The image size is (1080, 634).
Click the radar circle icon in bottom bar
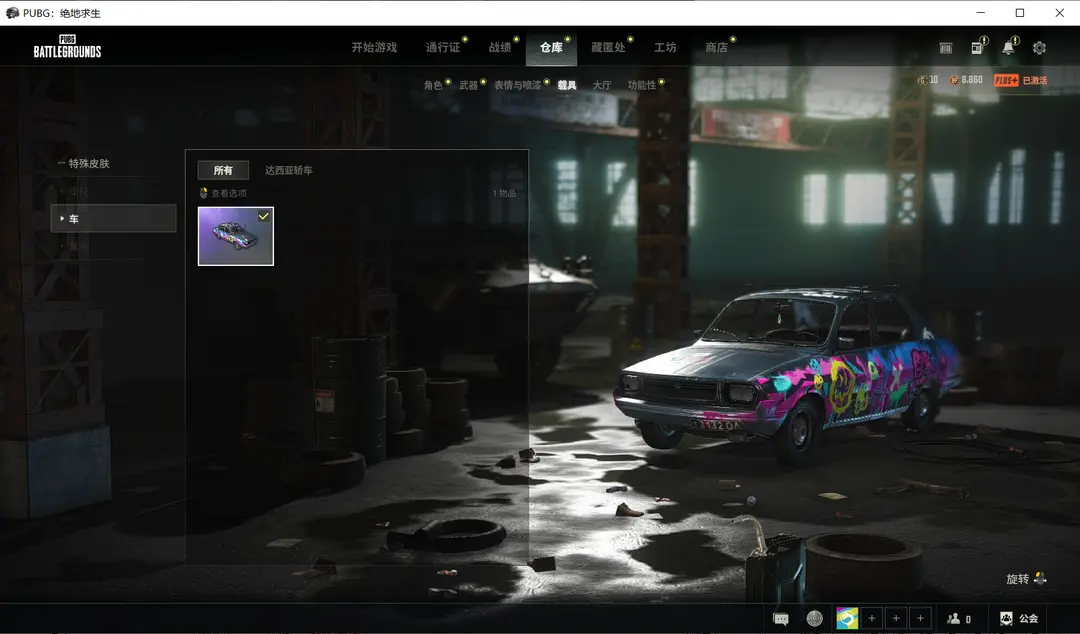(x=815, y=619)
